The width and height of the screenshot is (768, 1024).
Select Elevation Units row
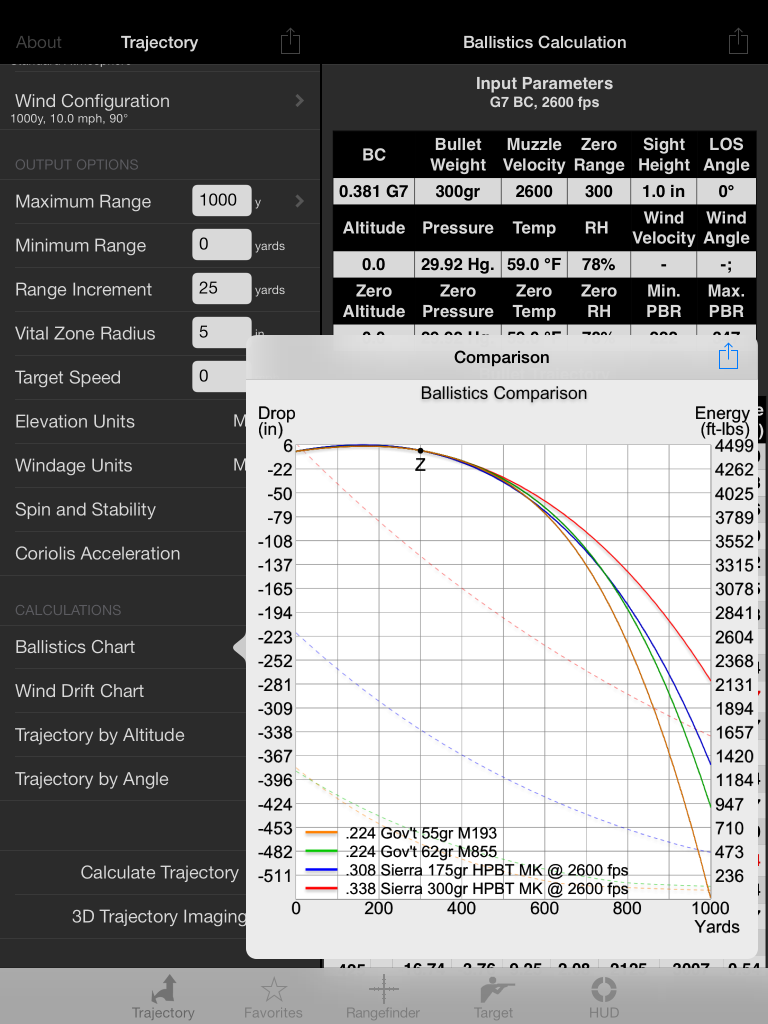(123, 421)
